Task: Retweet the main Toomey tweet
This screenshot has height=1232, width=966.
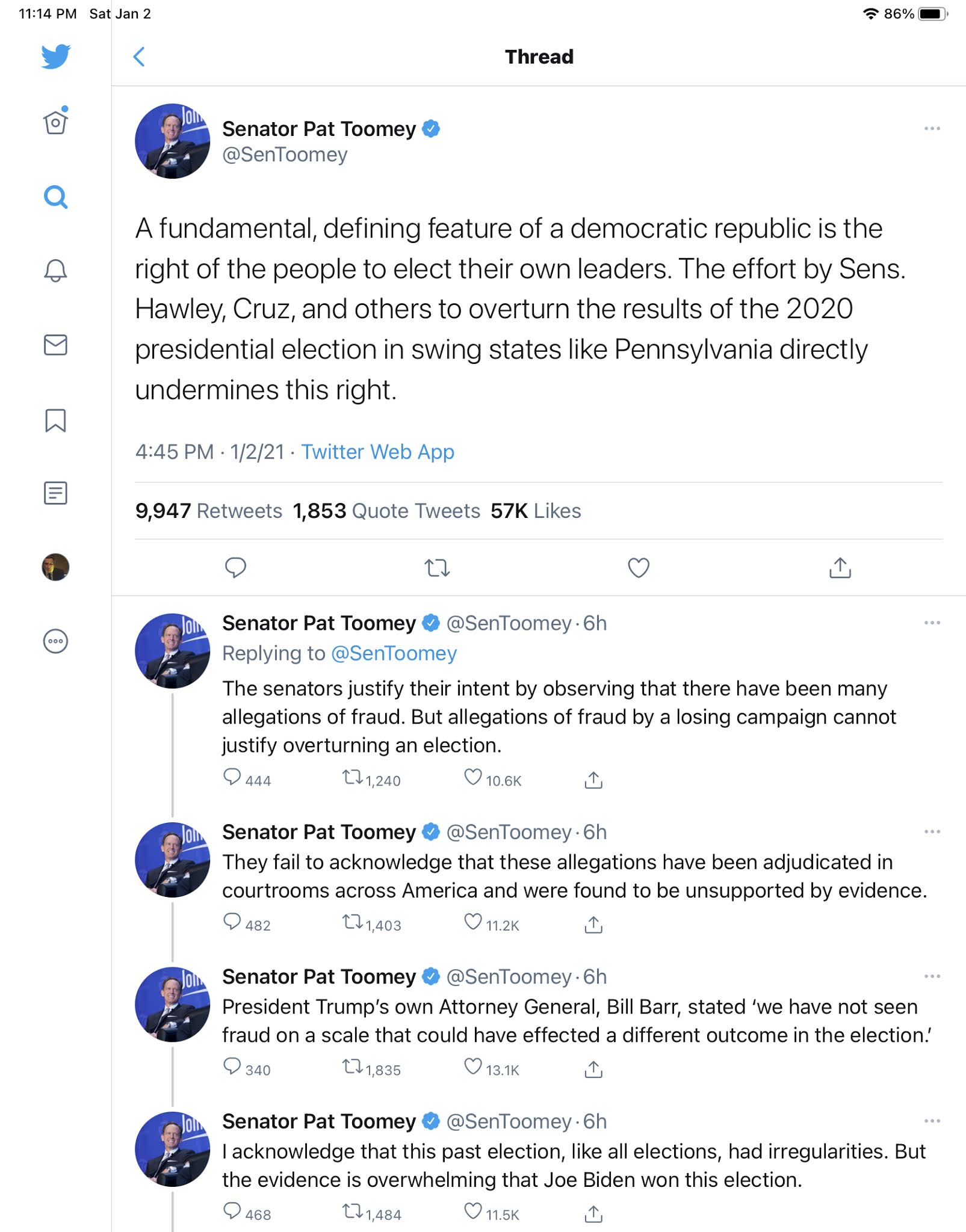Action: click(x=437, y=567)
